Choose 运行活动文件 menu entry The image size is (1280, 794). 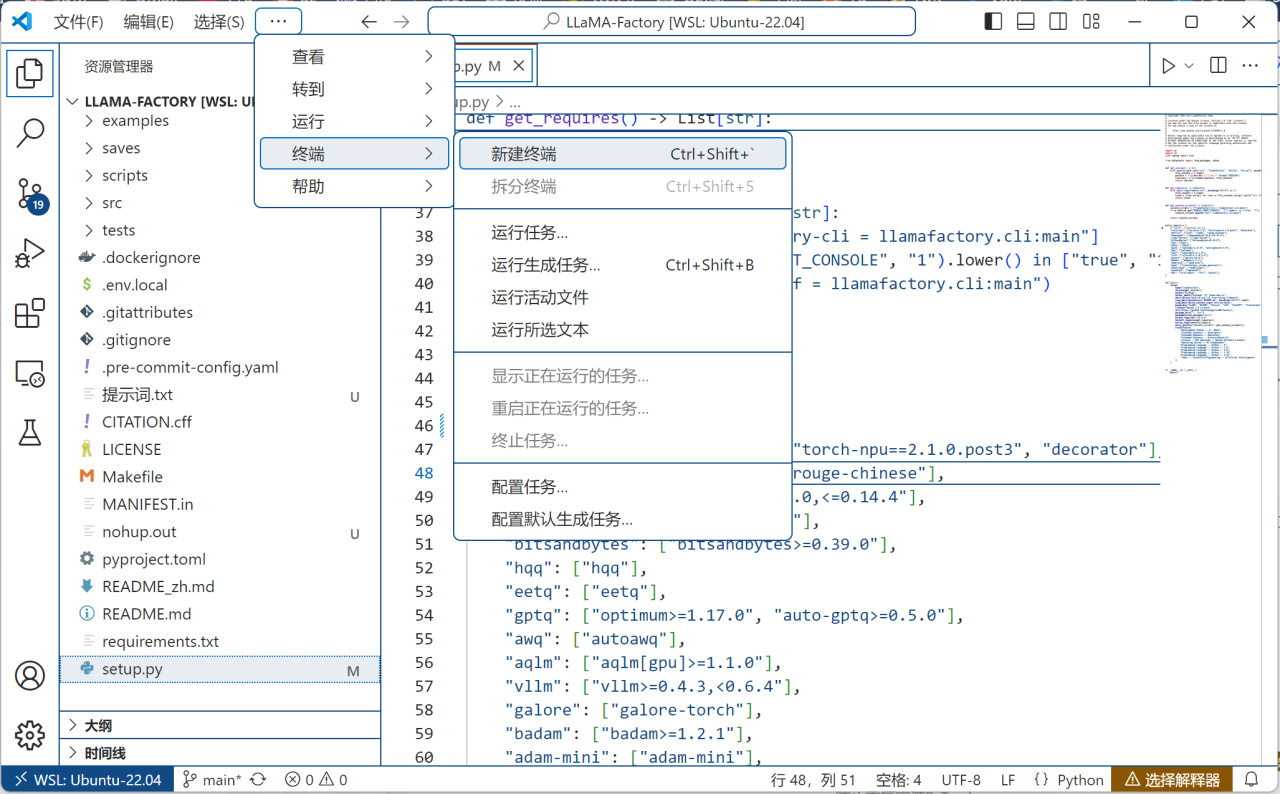coord(623,297)
